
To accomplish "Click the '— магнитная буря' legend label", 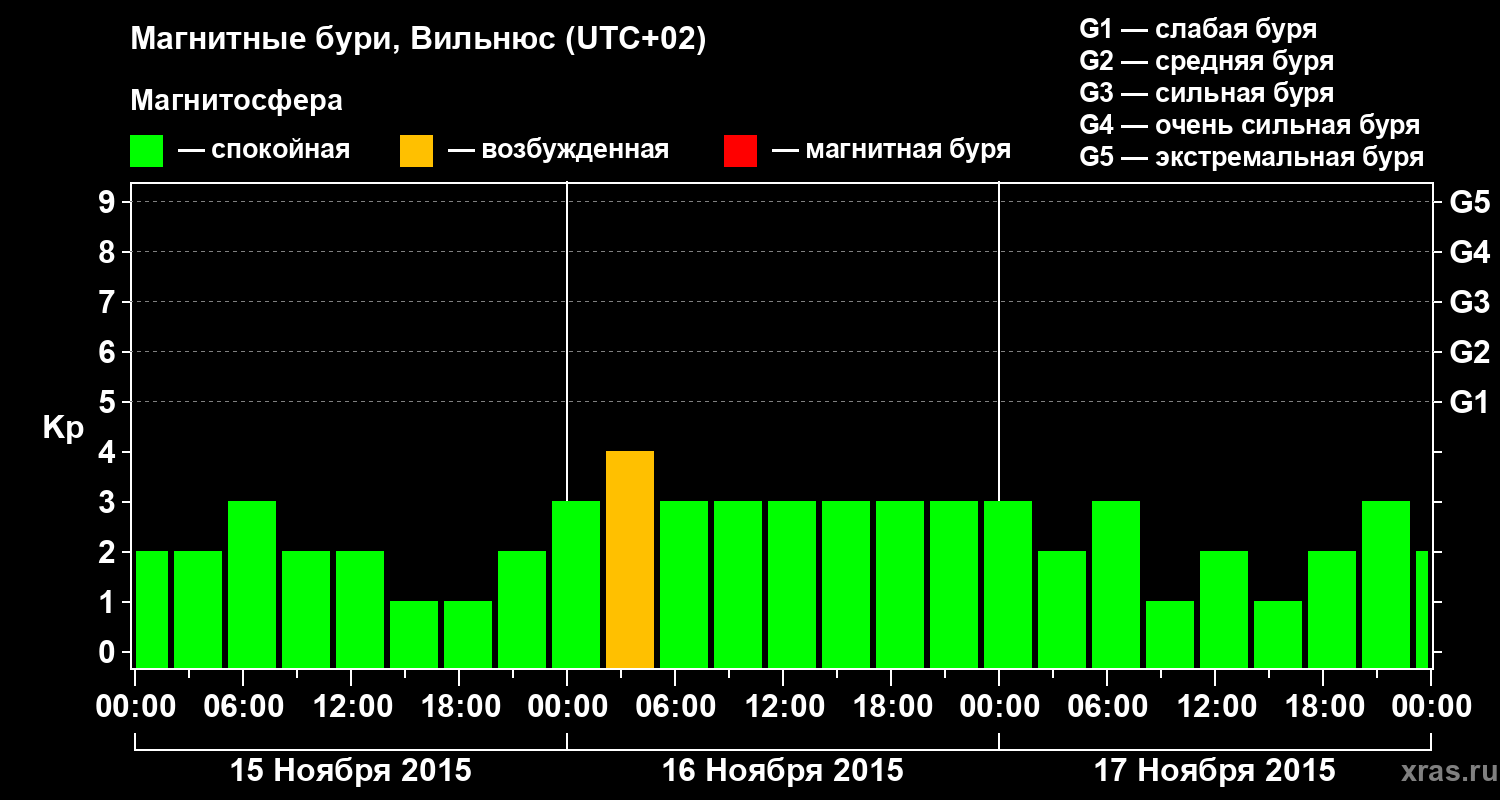I will point(891,151).
